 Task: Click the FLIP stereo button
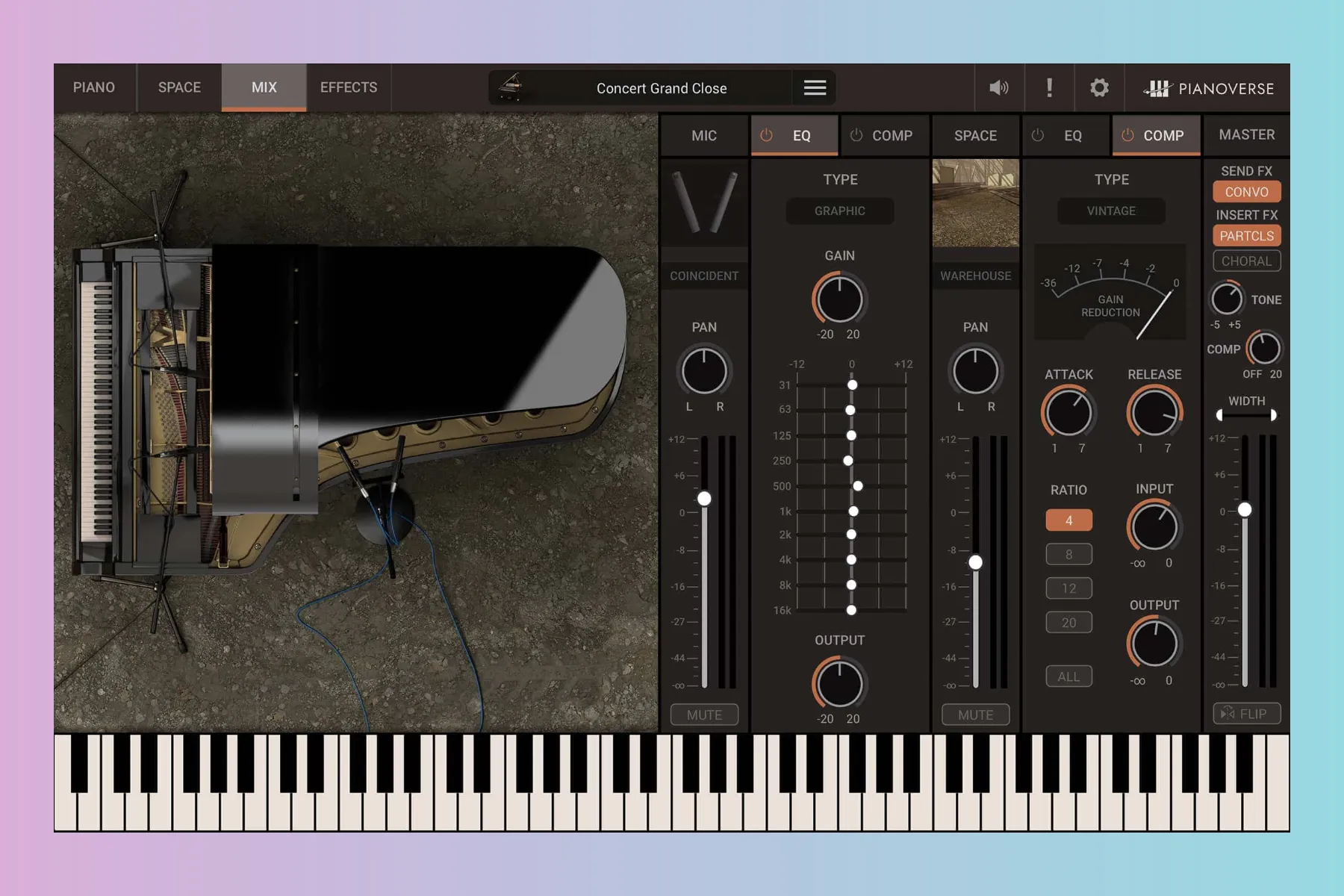click(x=1245, y=714)
